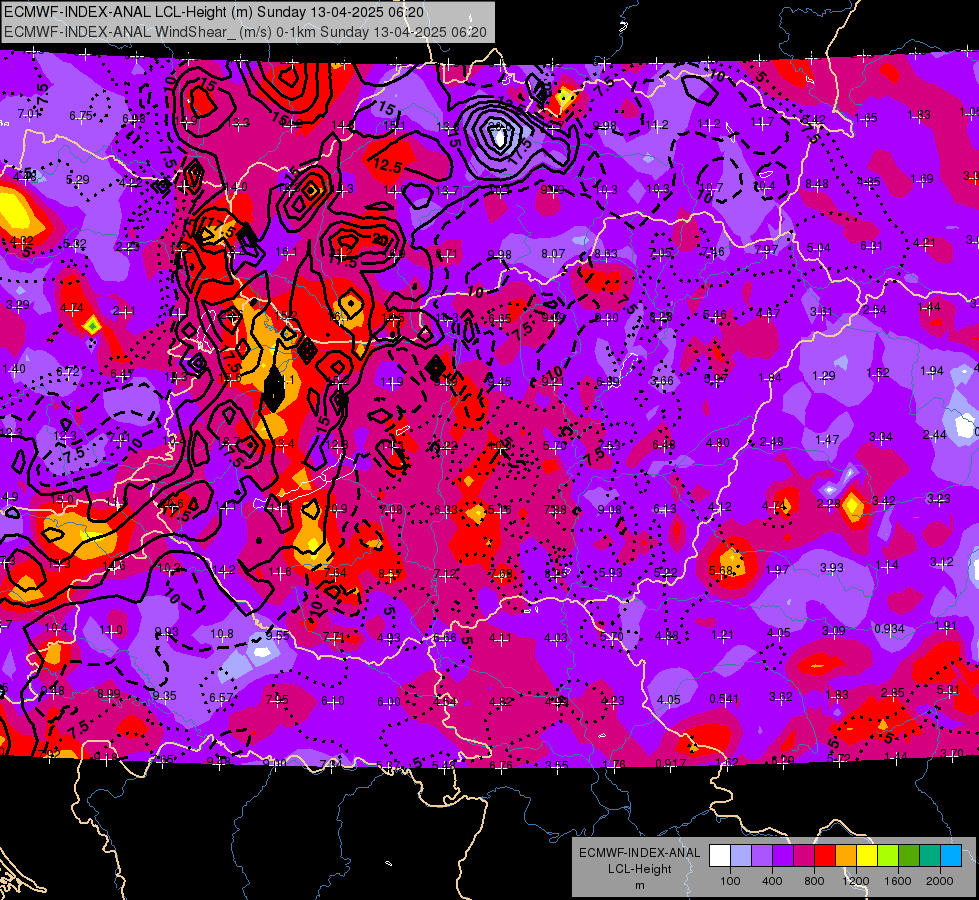The width and height of the screenshot is (979, 900).
Task: Click the grid value 3.93 on the map
Action: 832,568
